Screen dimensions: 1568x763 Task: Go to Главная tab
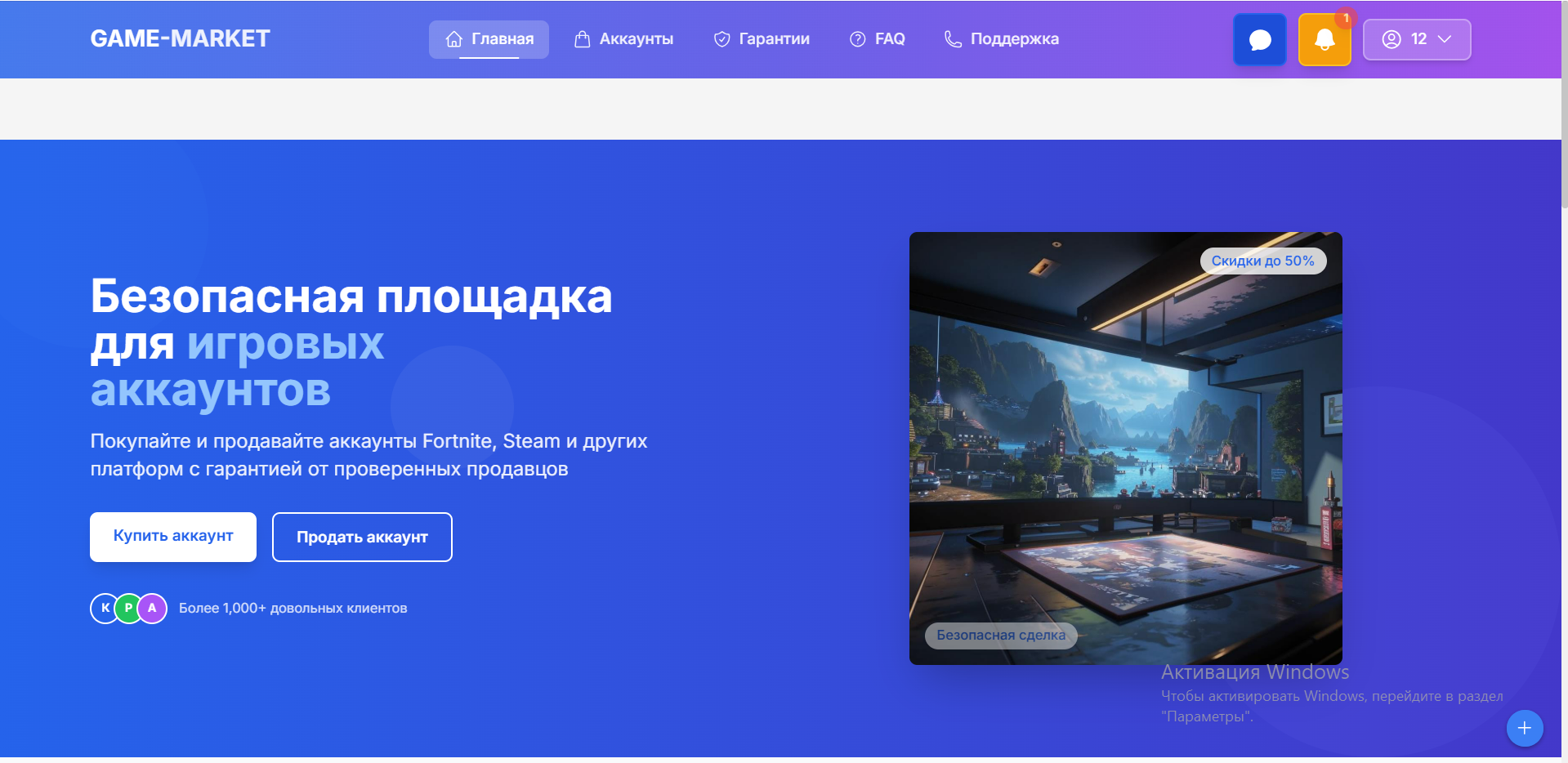[x=489, y=39]
